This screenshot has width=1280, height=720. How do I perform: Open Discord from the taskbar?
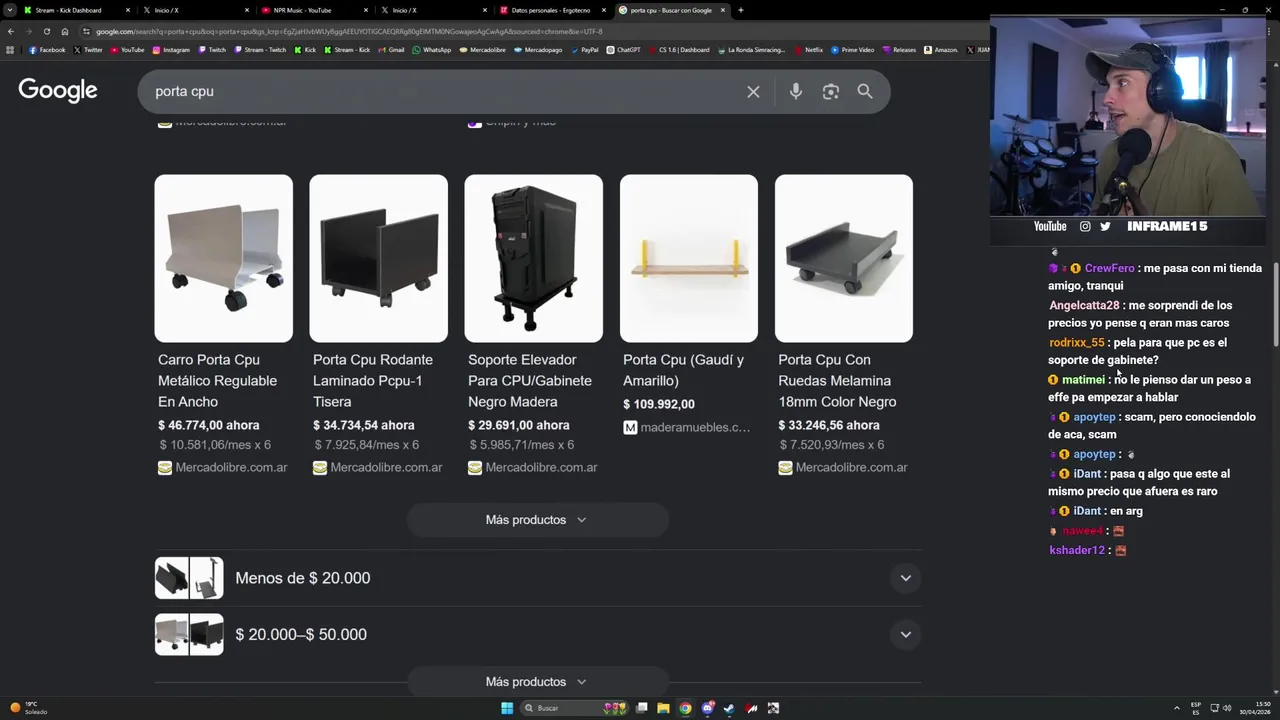(707, 708)
